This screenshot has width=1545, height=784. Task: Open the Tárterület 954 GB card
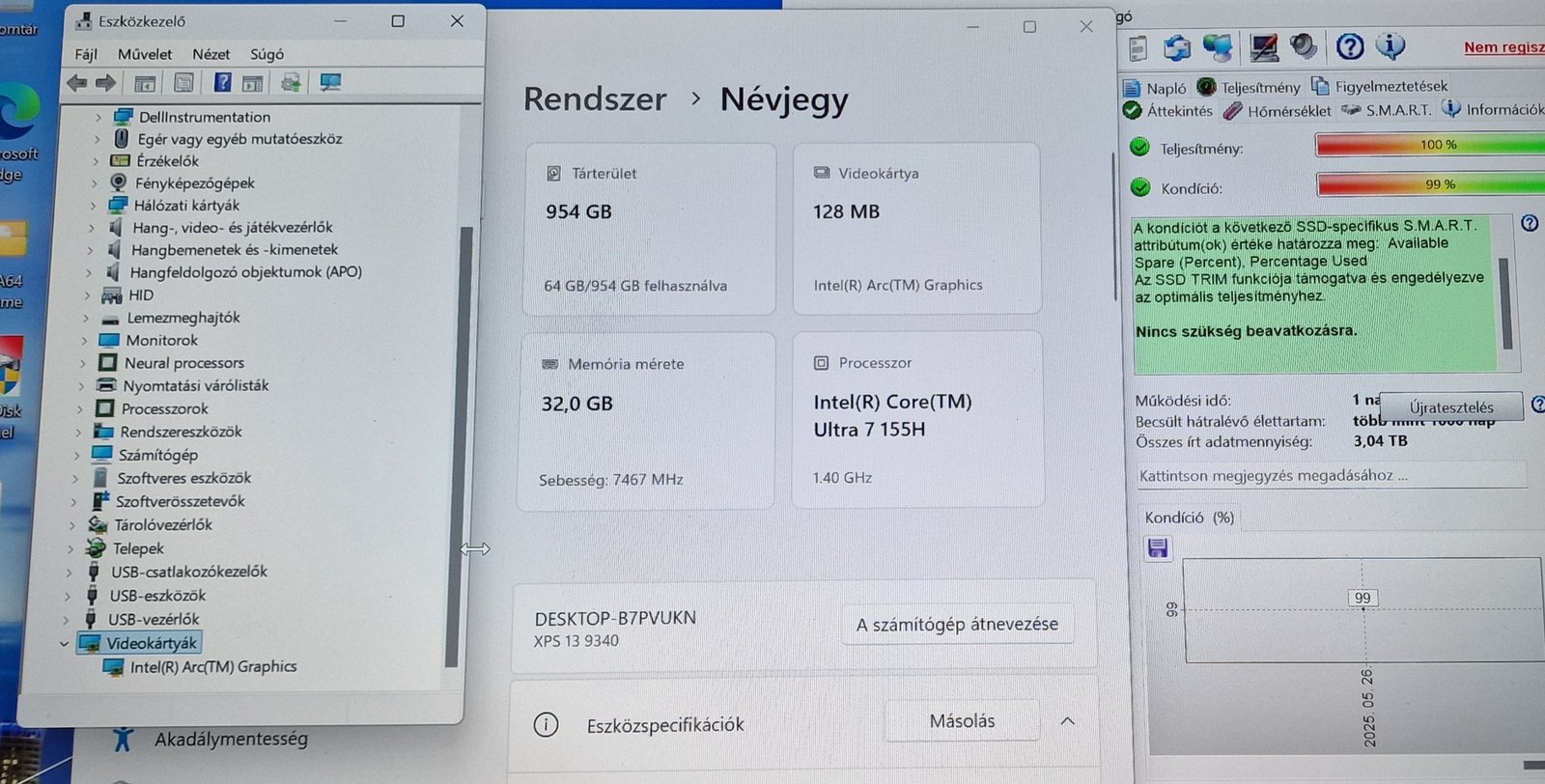[649, 229]
